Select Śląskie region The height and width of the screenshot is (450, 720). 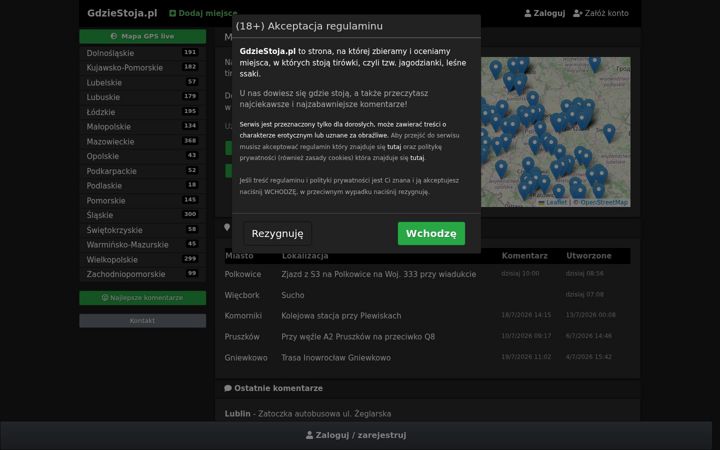(143, 215)
